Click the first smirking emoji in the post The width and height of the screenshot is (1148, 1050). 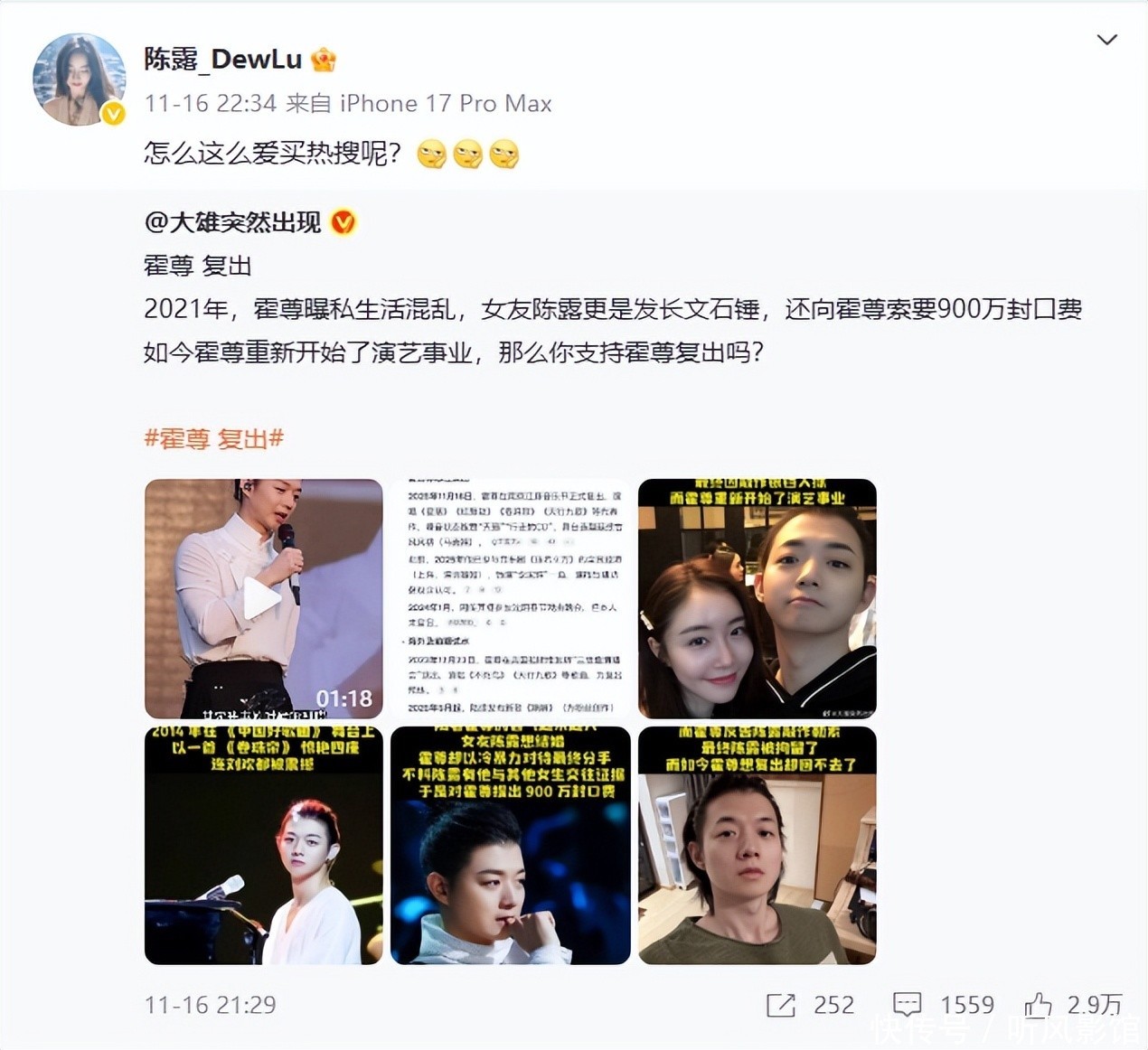pyautogui.click(x=432, y=155)
